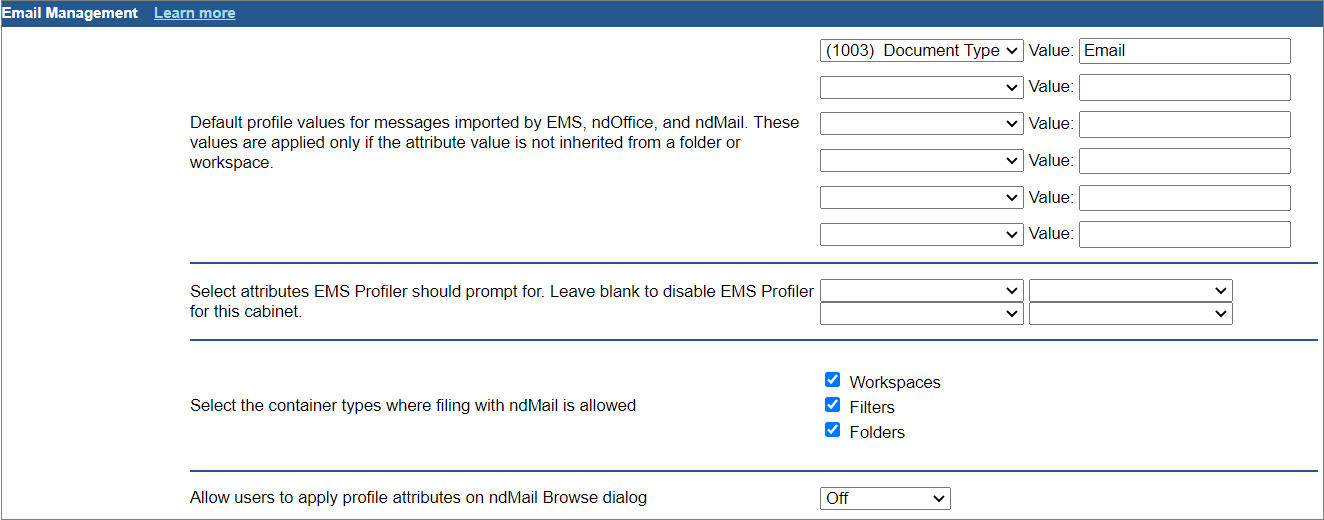This screenshot has width=1324, height=520.
Task: Expand the bottom-left EMS Profiler attribute dropdown
Action: 921,313
